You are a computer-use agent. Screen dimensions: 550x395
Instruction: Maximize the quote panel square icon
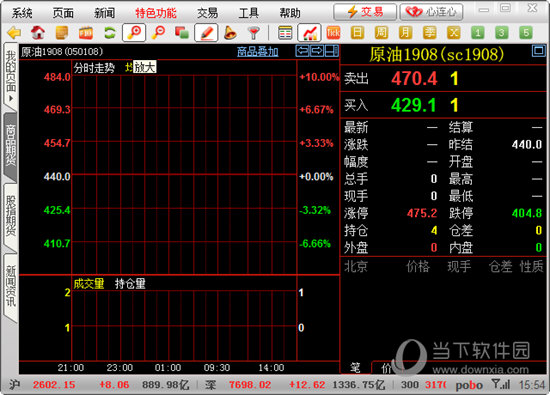pyautogui.click(x=539, y=51)
